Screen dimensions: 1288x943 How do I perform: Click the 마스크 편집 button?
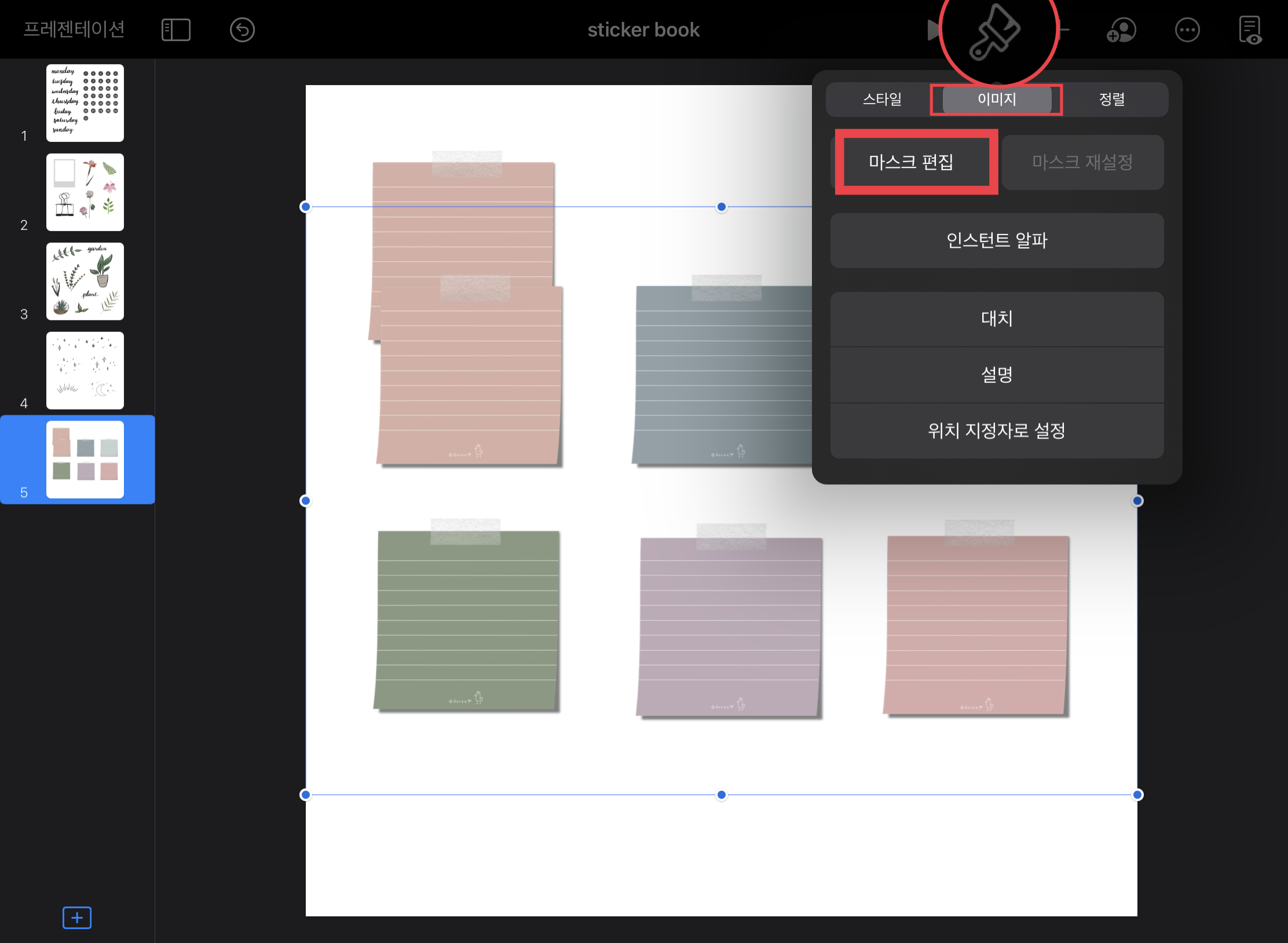tap(911, 162)
